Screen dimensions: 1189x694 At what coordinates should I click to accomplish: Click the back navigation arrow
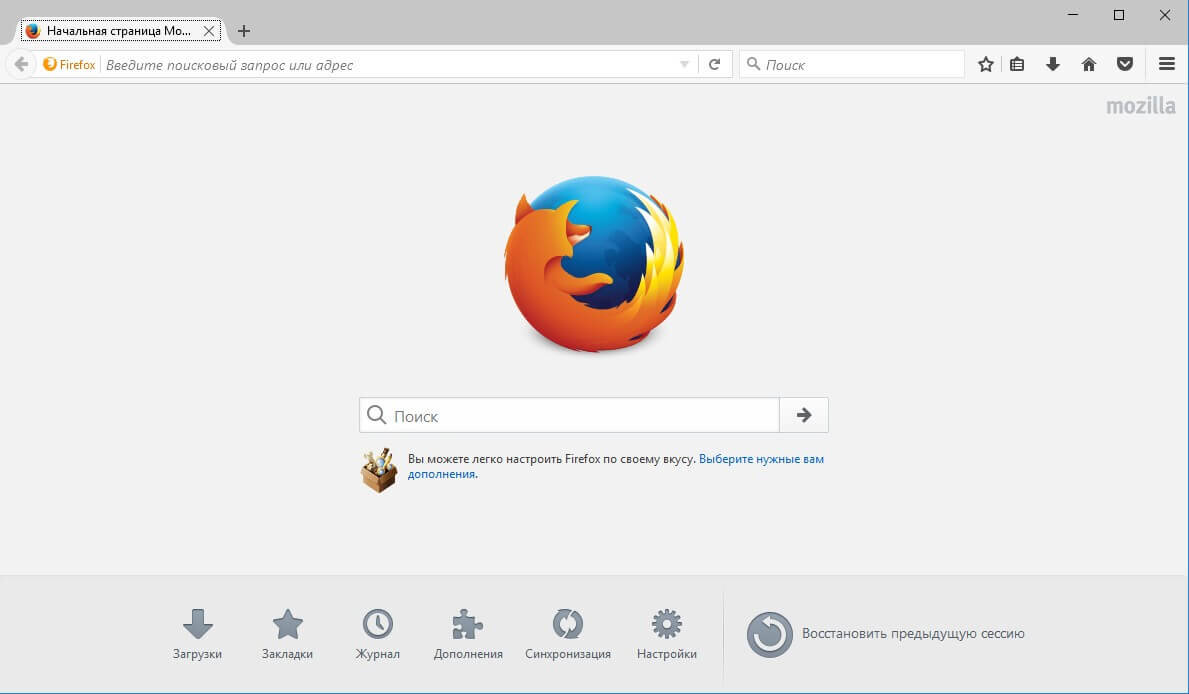point(21,64)
